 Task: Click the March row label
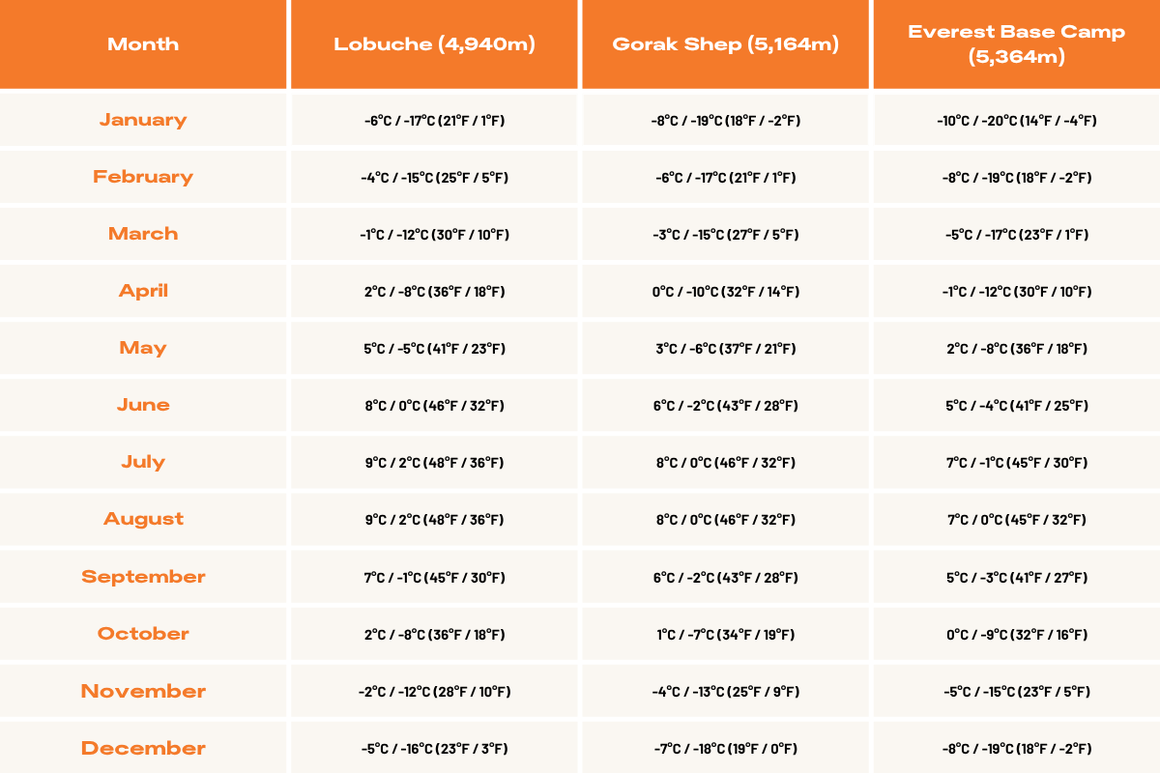(x=143, y=234)
